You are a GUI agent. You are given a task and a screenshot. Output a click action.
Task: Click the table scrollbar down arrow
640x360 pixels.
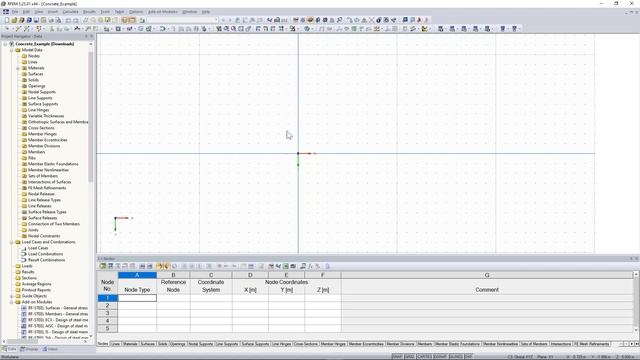pyautogui.click(x=636, y=330)
